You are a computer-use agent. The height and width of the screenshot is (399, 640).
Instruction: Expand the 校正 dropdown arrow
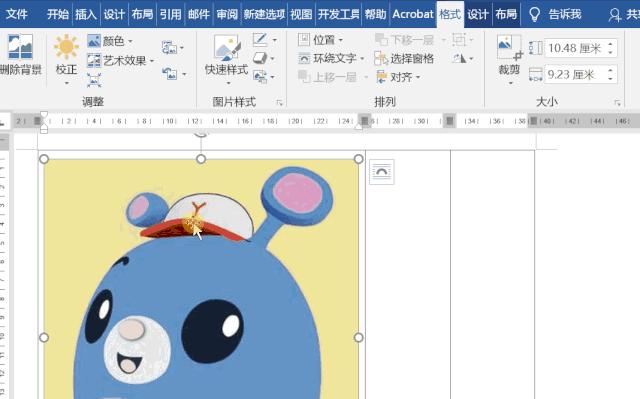pyautogui.click(x=66, y=83)
